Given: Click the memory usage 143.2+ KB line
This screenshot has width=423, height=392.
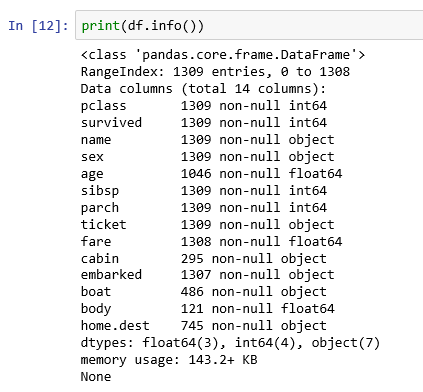Looking at the screenshot, I should (x=169, y=360).
